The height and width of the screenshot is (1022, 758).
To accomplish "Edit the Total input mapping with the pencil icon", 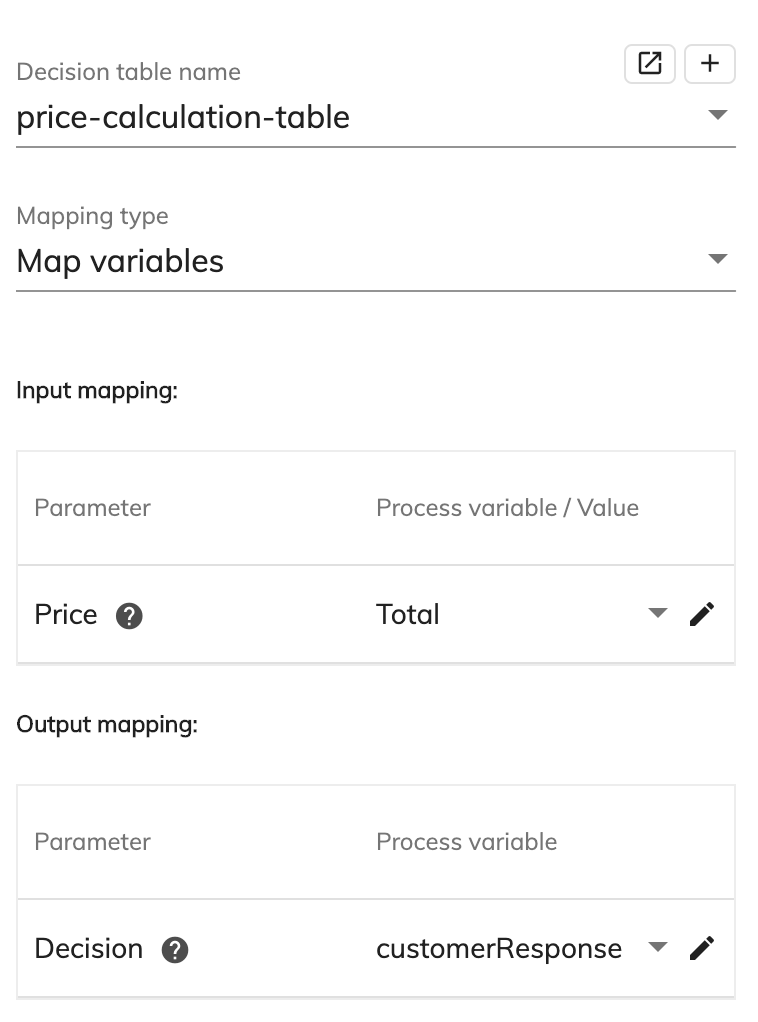I will point(702,613).
